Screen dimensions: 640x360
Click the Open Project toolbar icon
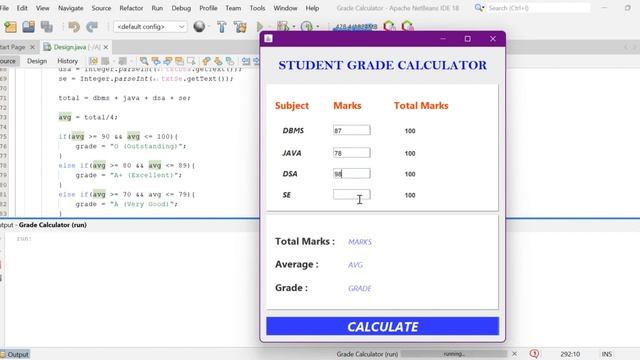tap(28, 27)
